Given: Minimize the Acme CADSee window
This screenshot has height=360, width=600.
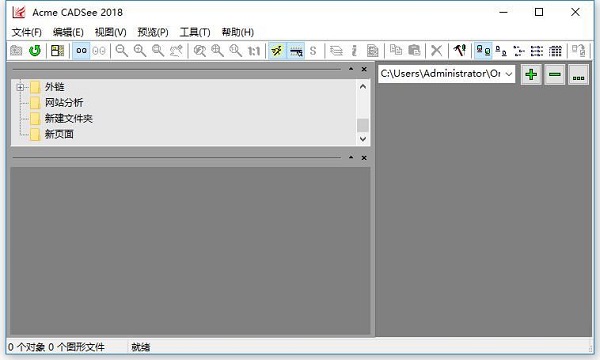Looking at the screenshot, I should point(504,12).
